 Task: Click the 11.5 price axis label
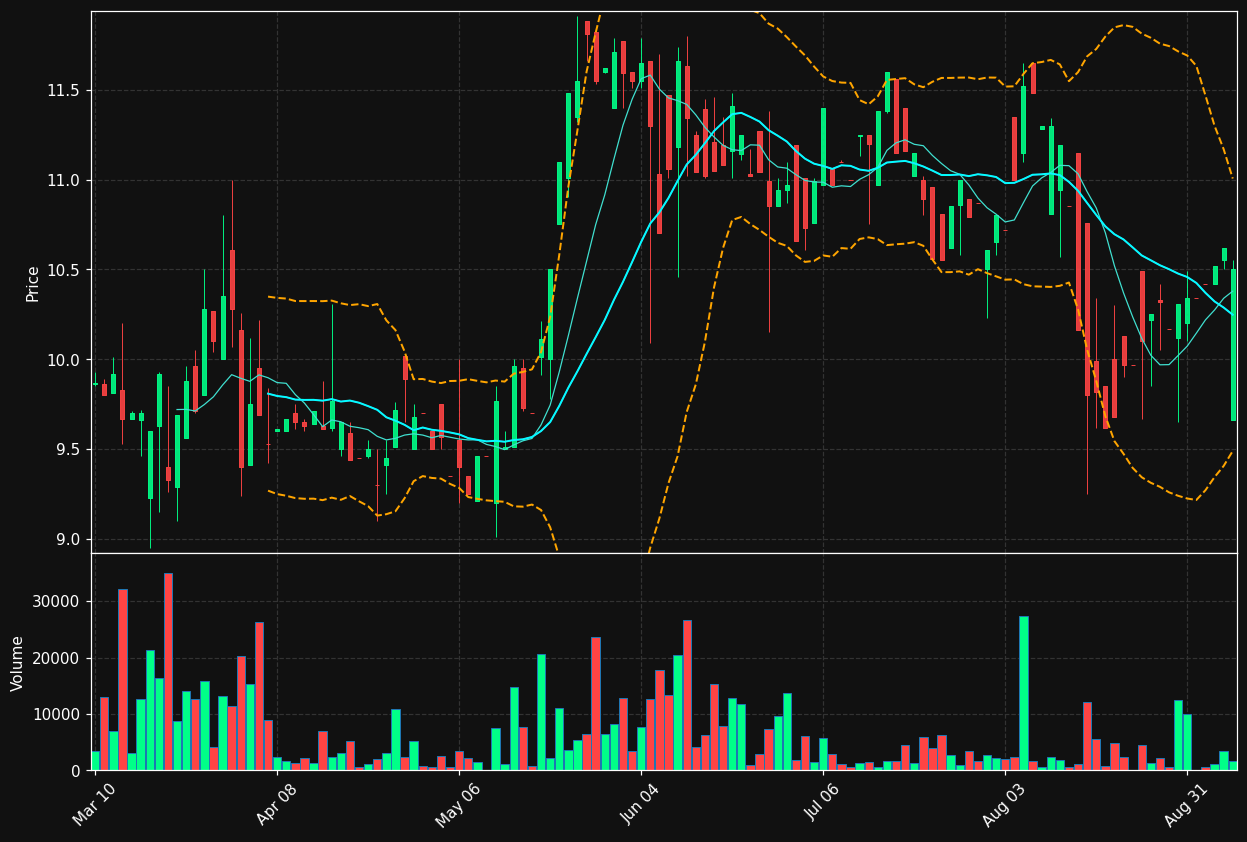click(x=64, y=91)
